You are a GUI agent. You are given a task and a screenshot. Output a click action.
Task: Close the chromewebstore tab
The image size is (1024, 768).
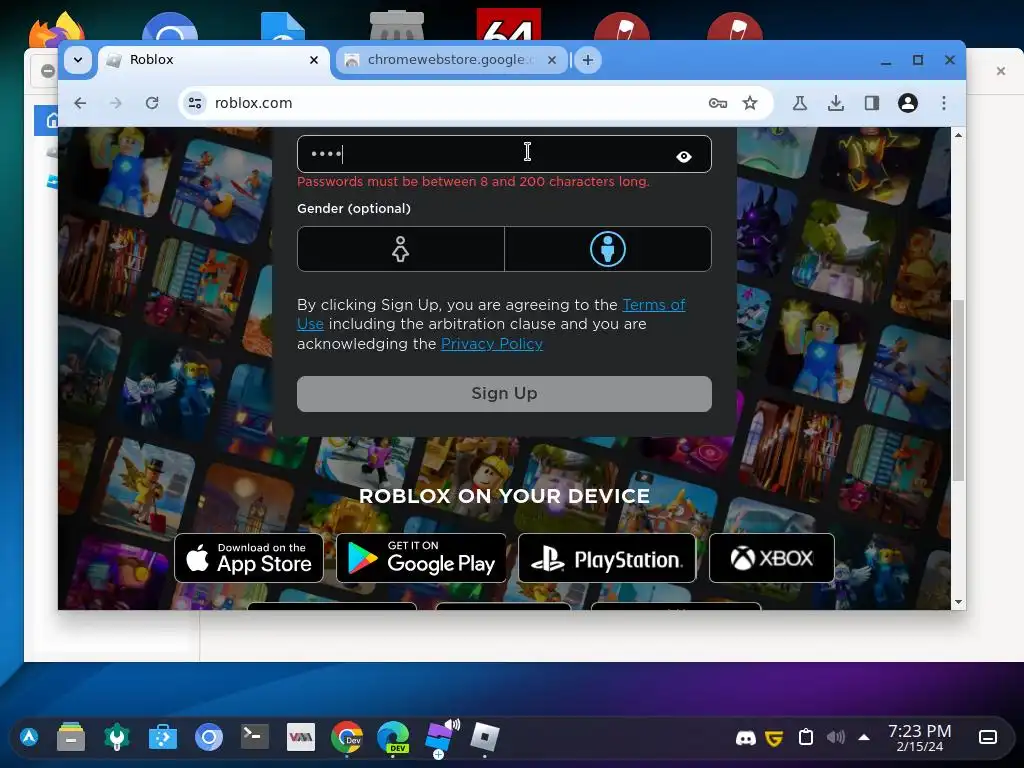coord(552,60)
